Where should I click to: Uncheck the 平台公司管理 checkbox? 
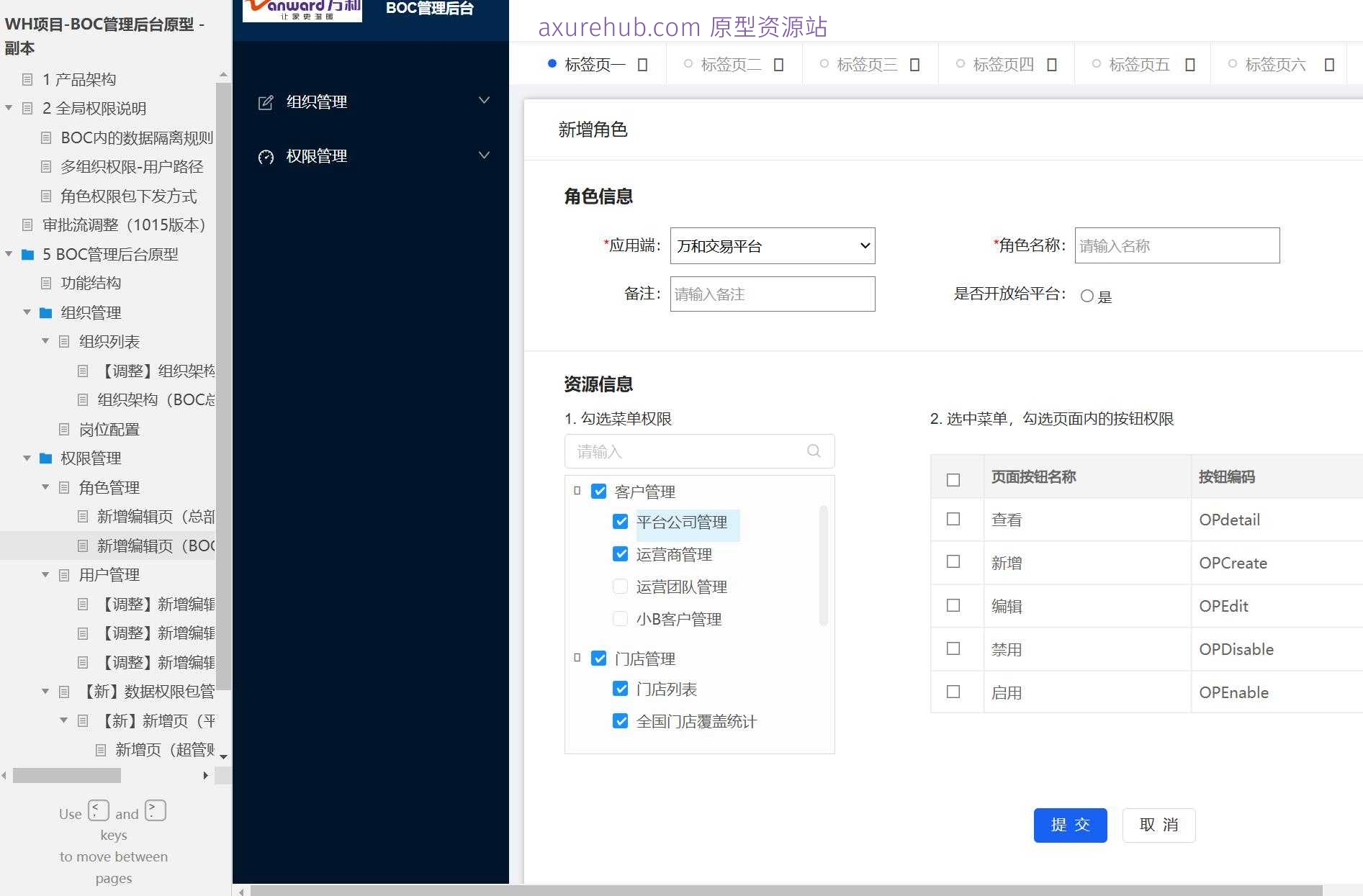click(x=620, y=522)
